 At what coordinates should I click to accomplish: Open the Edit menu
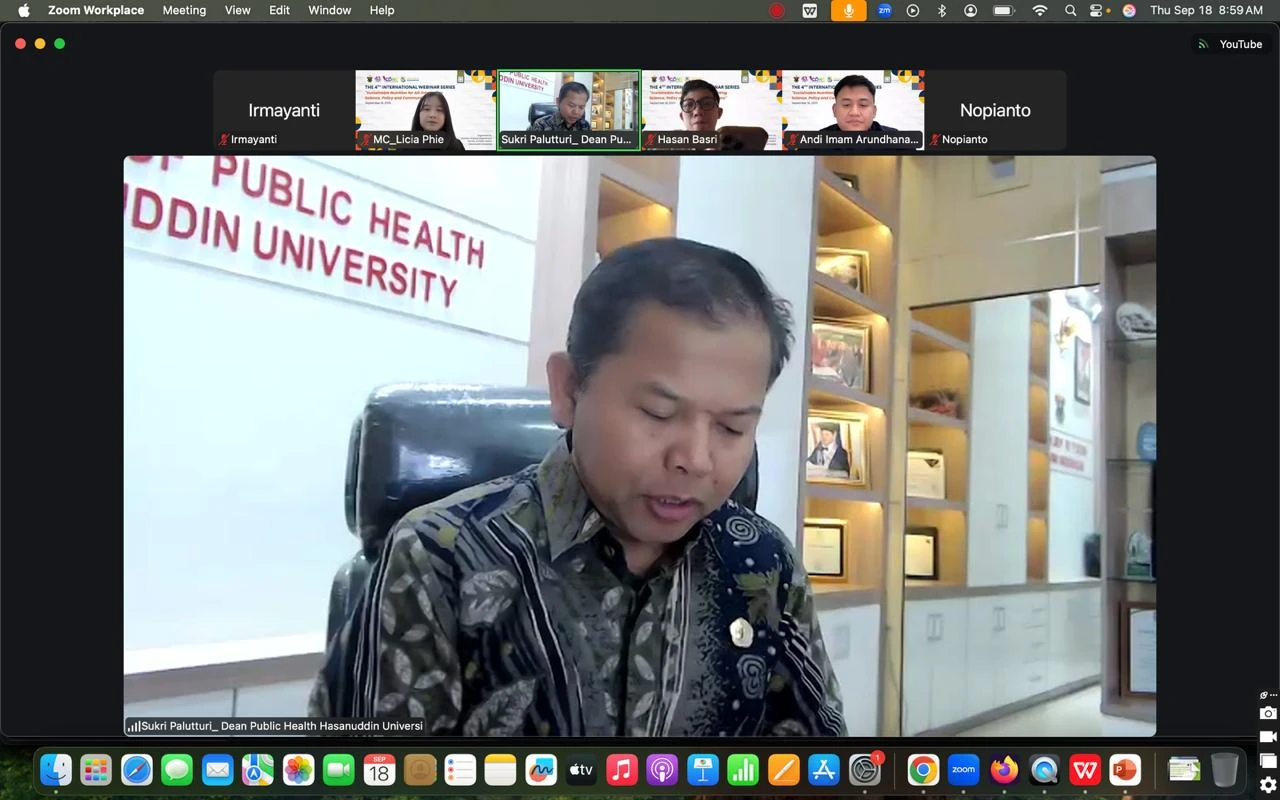point(280,10)
